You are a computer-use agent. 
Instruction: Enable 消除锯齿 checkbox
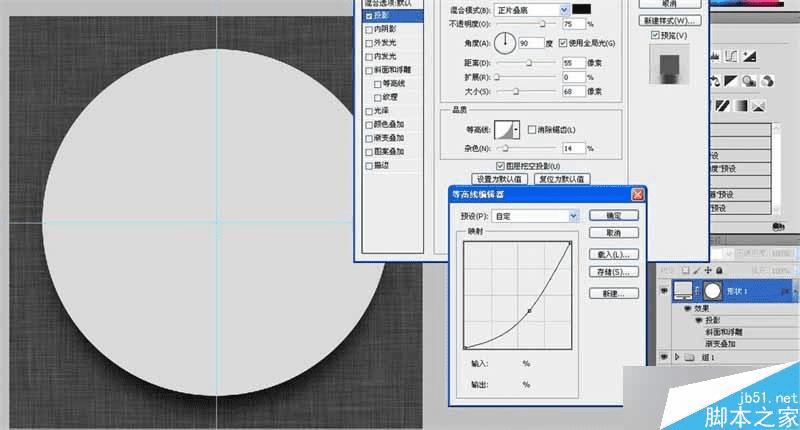(532, 130)
